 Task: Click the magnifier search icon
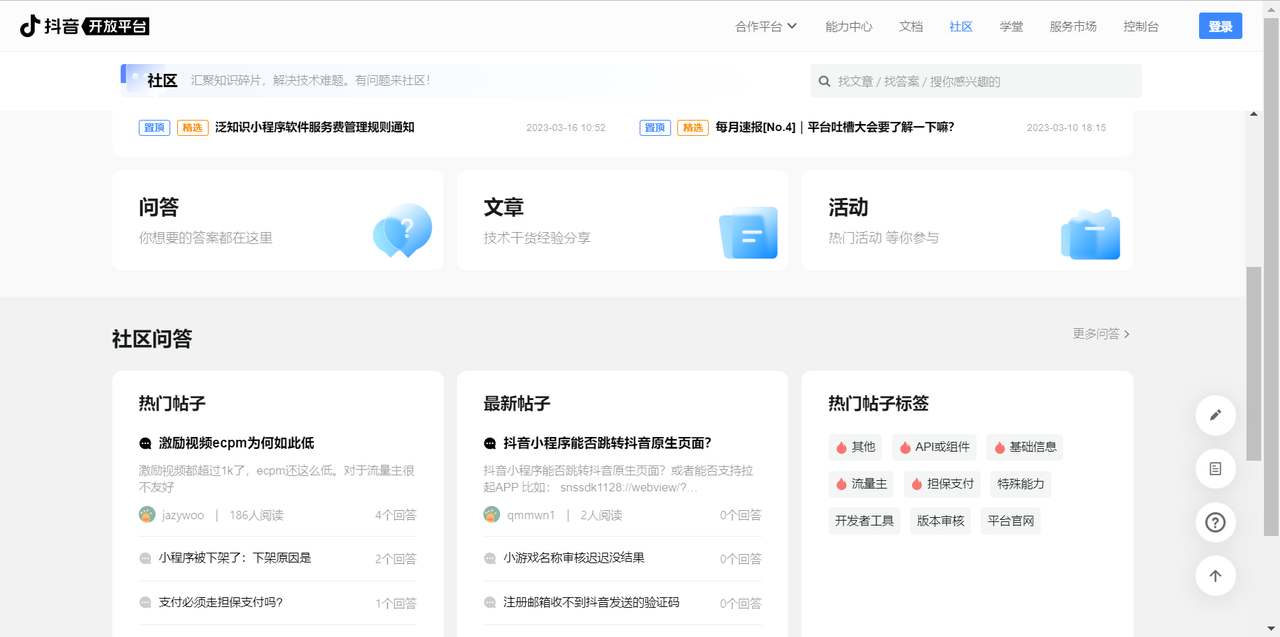point(825,81)
